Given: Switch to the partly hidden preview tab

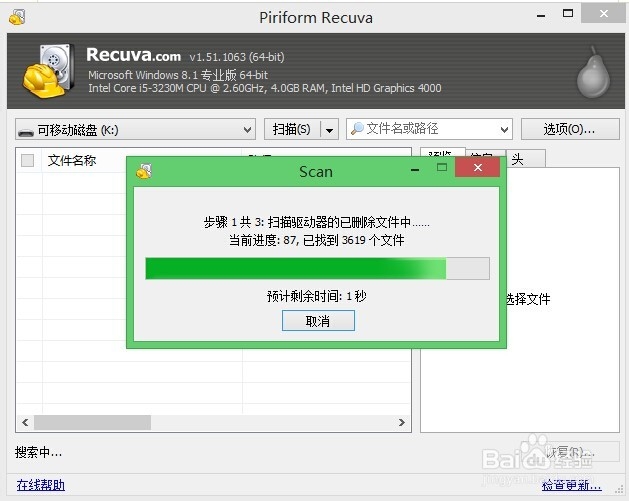Looking at the screenshot, I should click(443, 153).
